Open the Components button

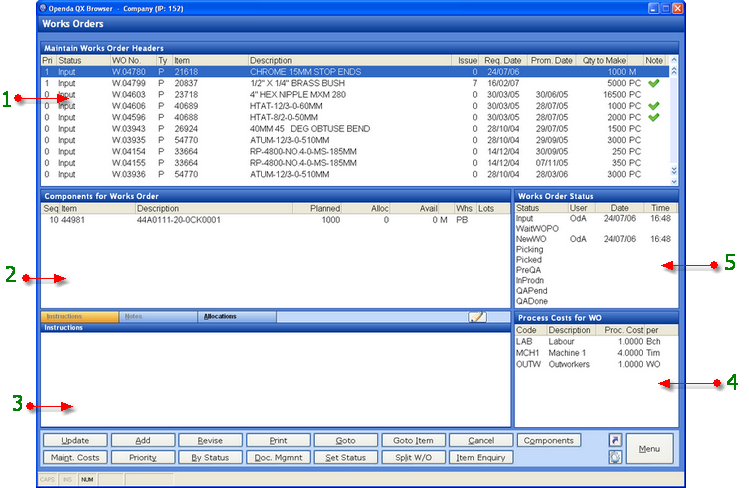click(x=549, y=440)
